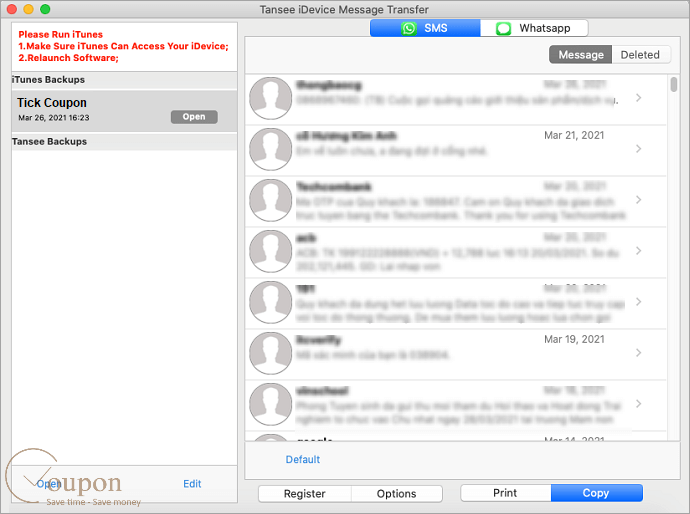Select the Tick Coupon backup entry

click(x=124, y=111)
